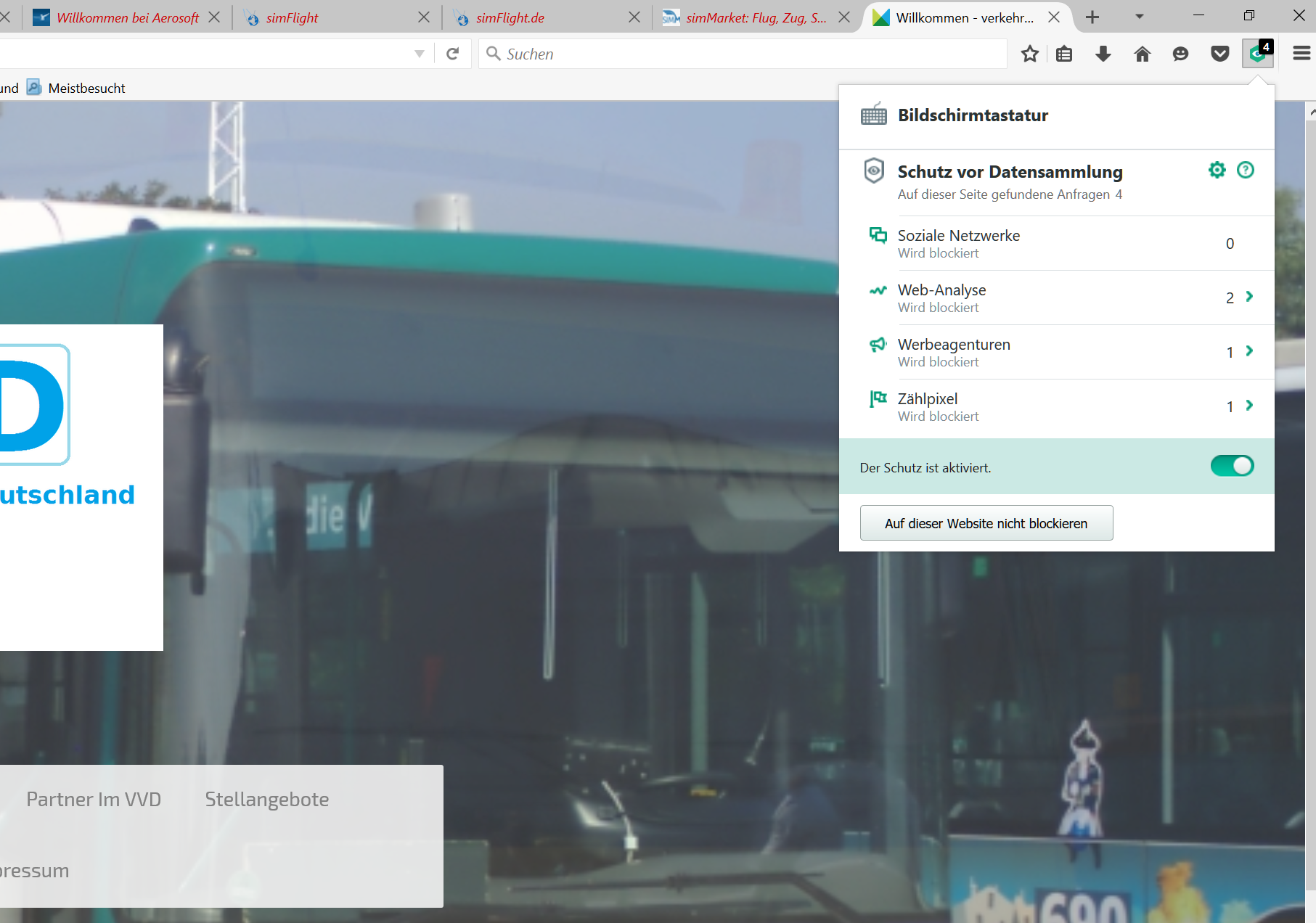Open a new browser tab
The height and width of the screenshot is (923, 1316).
point(1092,17)
